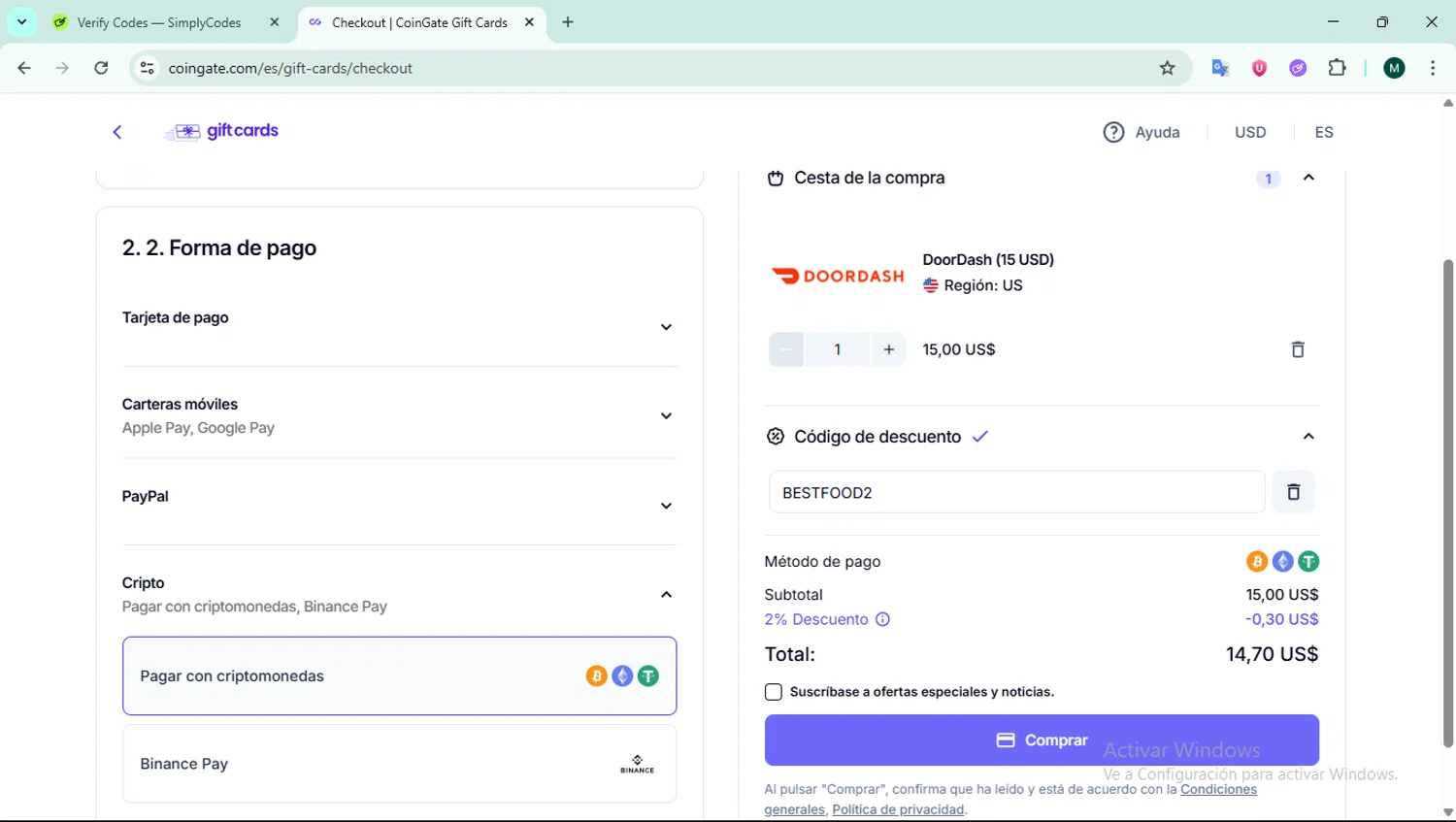Increase quantity with the plus button
This screenshot has width=1456, height=822.
[888, 349]
